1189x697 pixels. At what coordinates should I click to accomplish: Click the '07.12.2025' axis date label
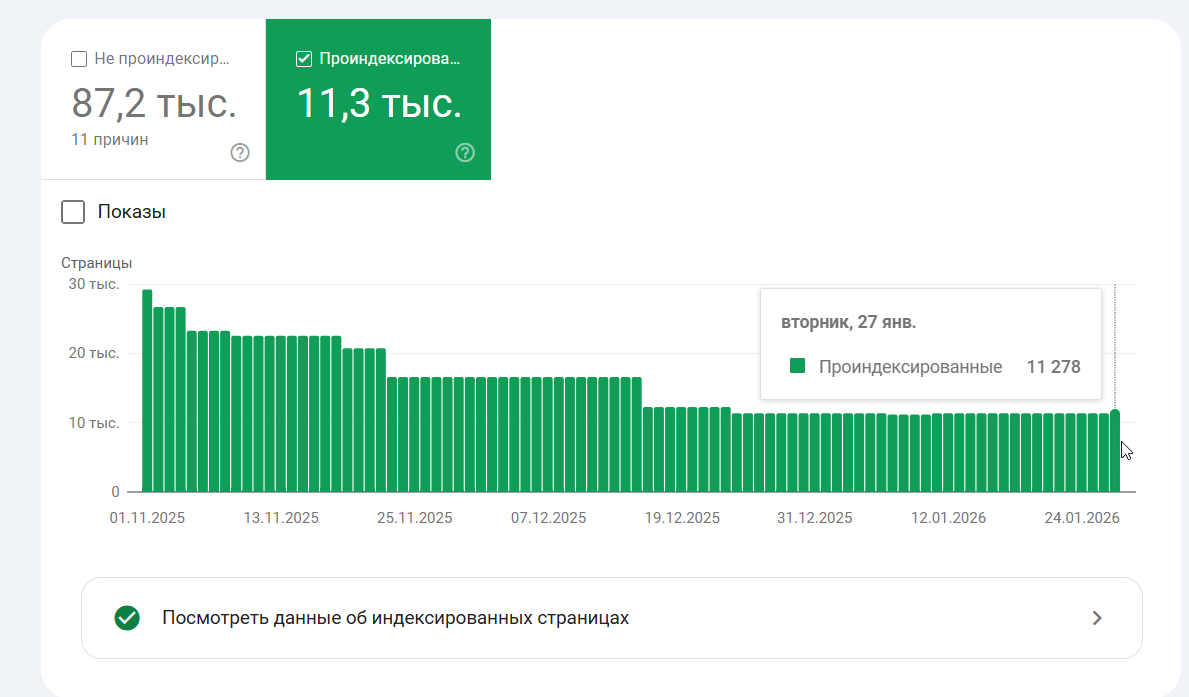(x=548, y=518)
